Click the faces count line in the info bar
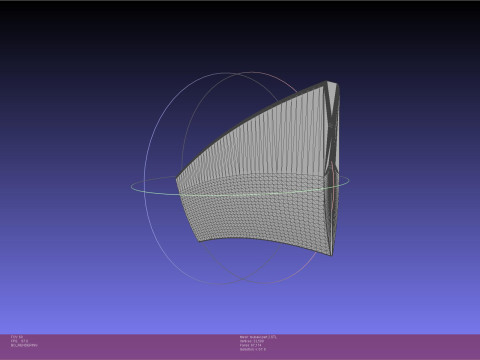Image resolution: width=480 pixels, height=360 pixels. (x=251, y=345)
